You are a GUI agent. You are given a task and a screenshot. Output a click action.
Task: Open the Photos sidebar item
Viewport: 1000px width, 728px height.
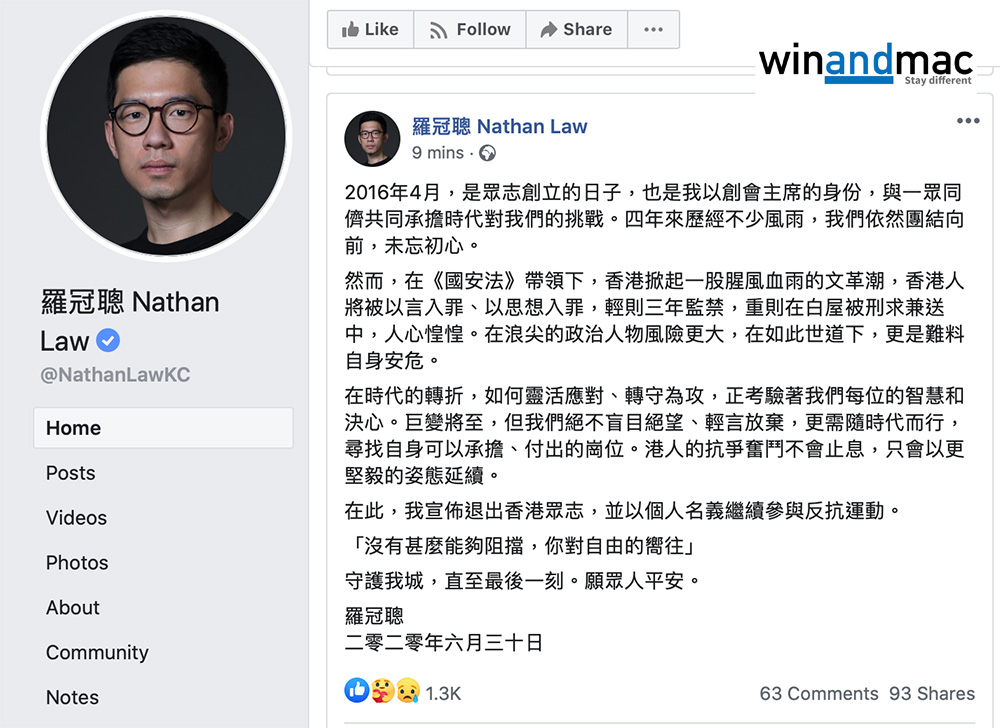coord(77,563)
